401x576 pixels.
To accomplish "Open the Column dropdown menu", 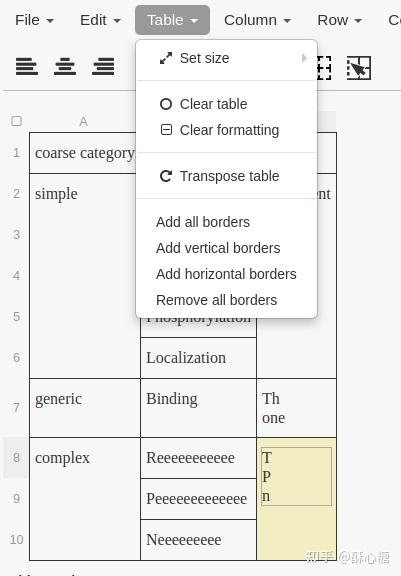I will point(257,20).
